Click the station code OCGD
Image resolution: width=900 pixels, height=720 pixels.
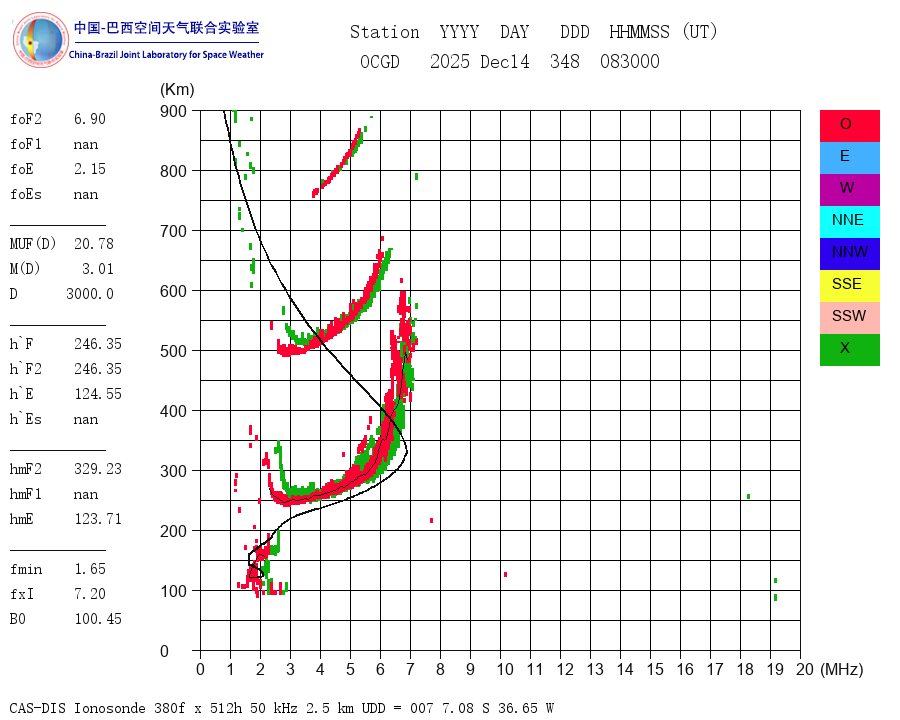379,61
